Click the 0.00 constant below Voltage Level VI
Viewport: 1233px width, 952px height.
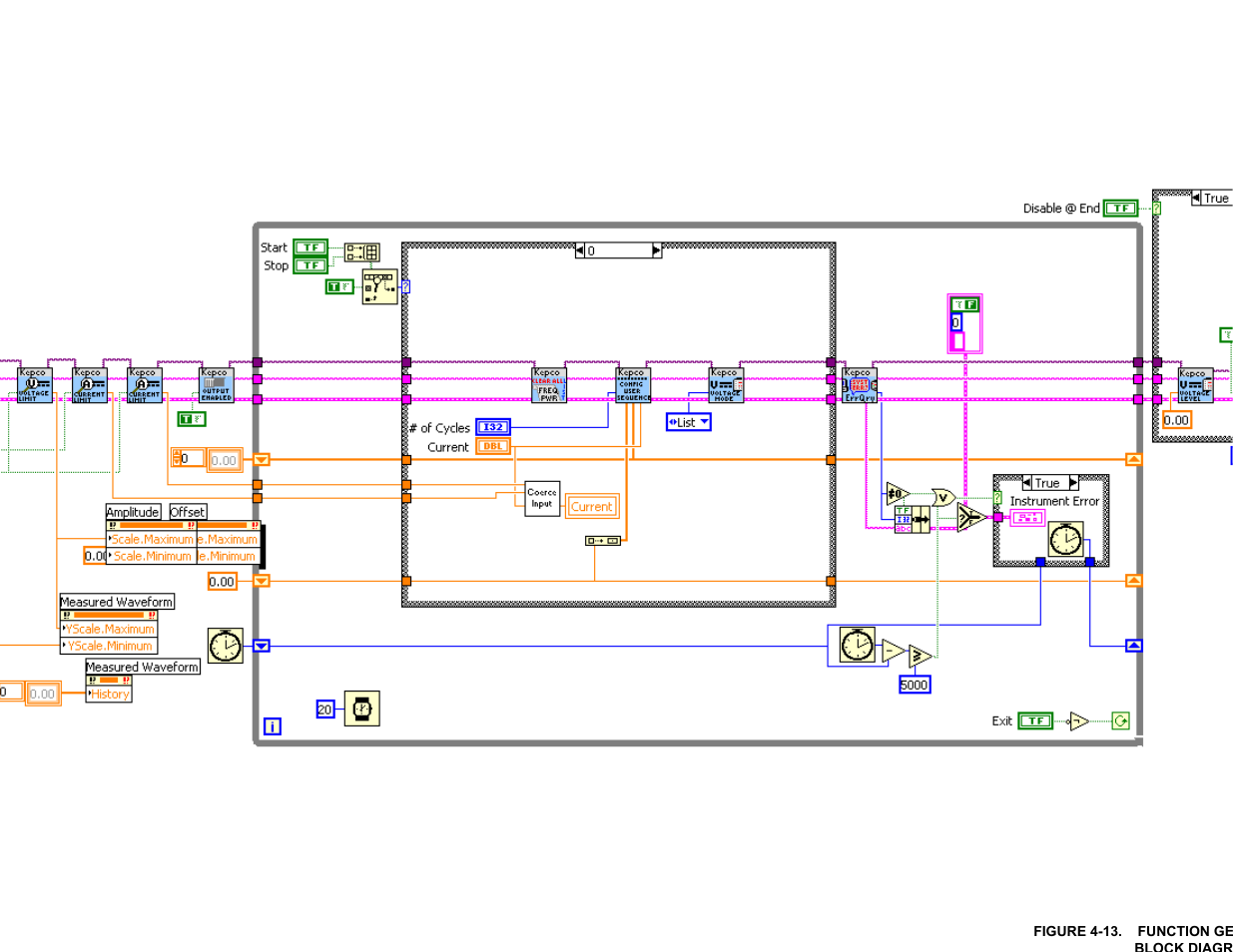pyautogui.click(x=1177, y=420)
